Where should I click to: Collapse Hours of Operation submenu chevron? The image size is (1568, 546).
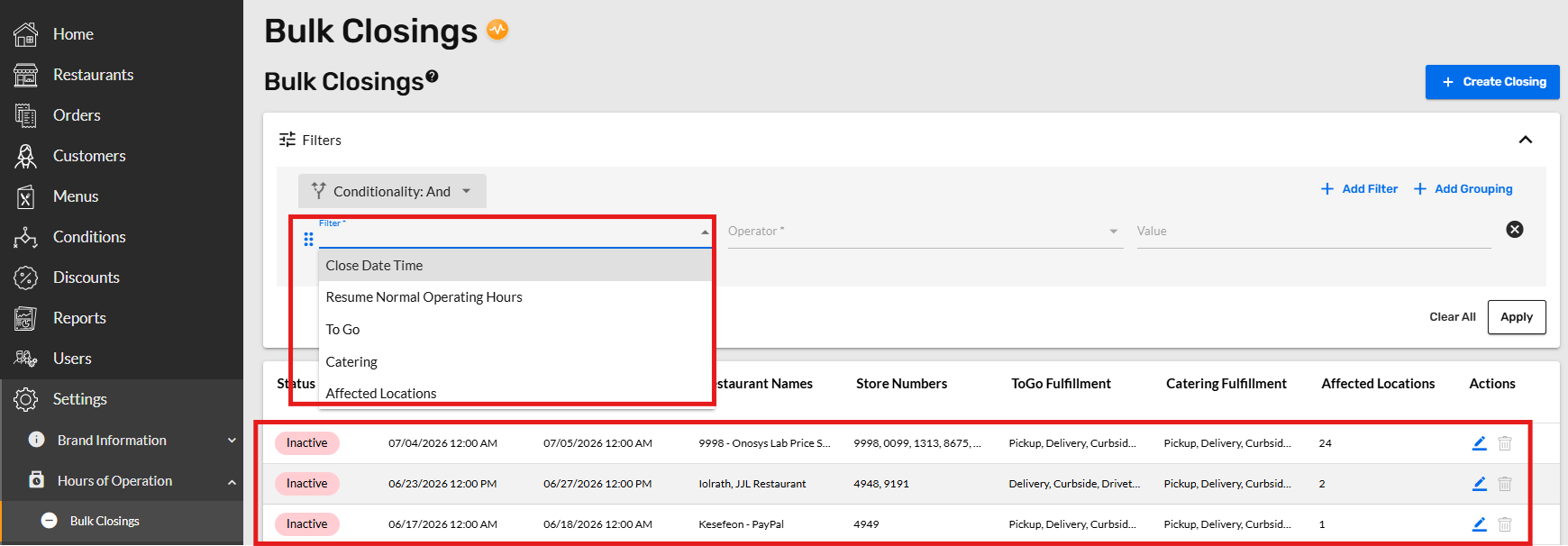point(232,482)
